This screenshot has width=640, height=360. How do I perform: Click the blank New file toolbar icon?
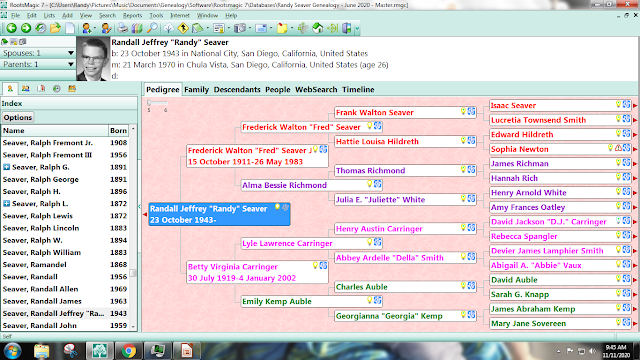[70, 28]
